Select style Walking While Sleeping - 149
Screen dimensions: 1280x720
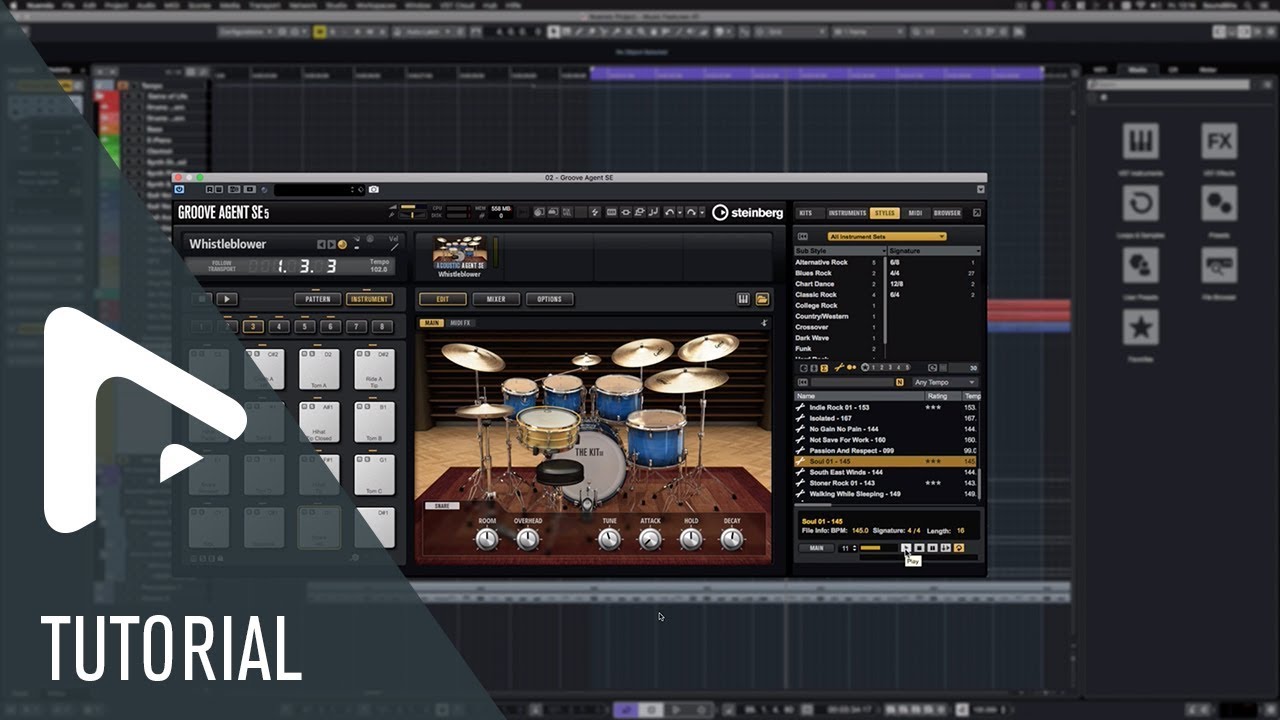point(887,494)
